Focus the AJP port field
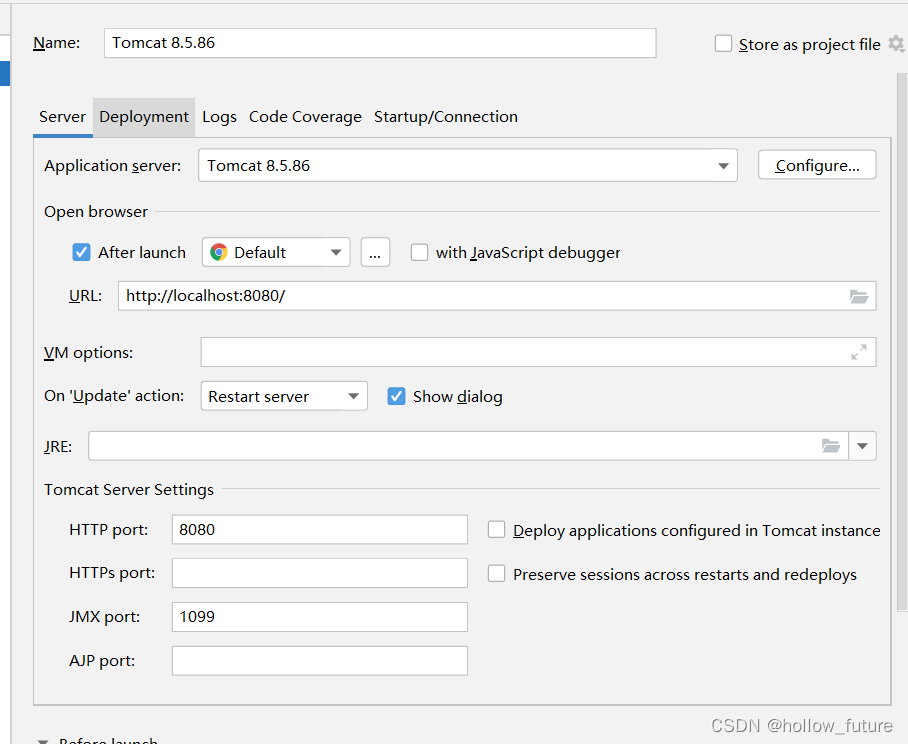Image resolution: width=908 pixels, height=744 pixels. tap(320, 661)
